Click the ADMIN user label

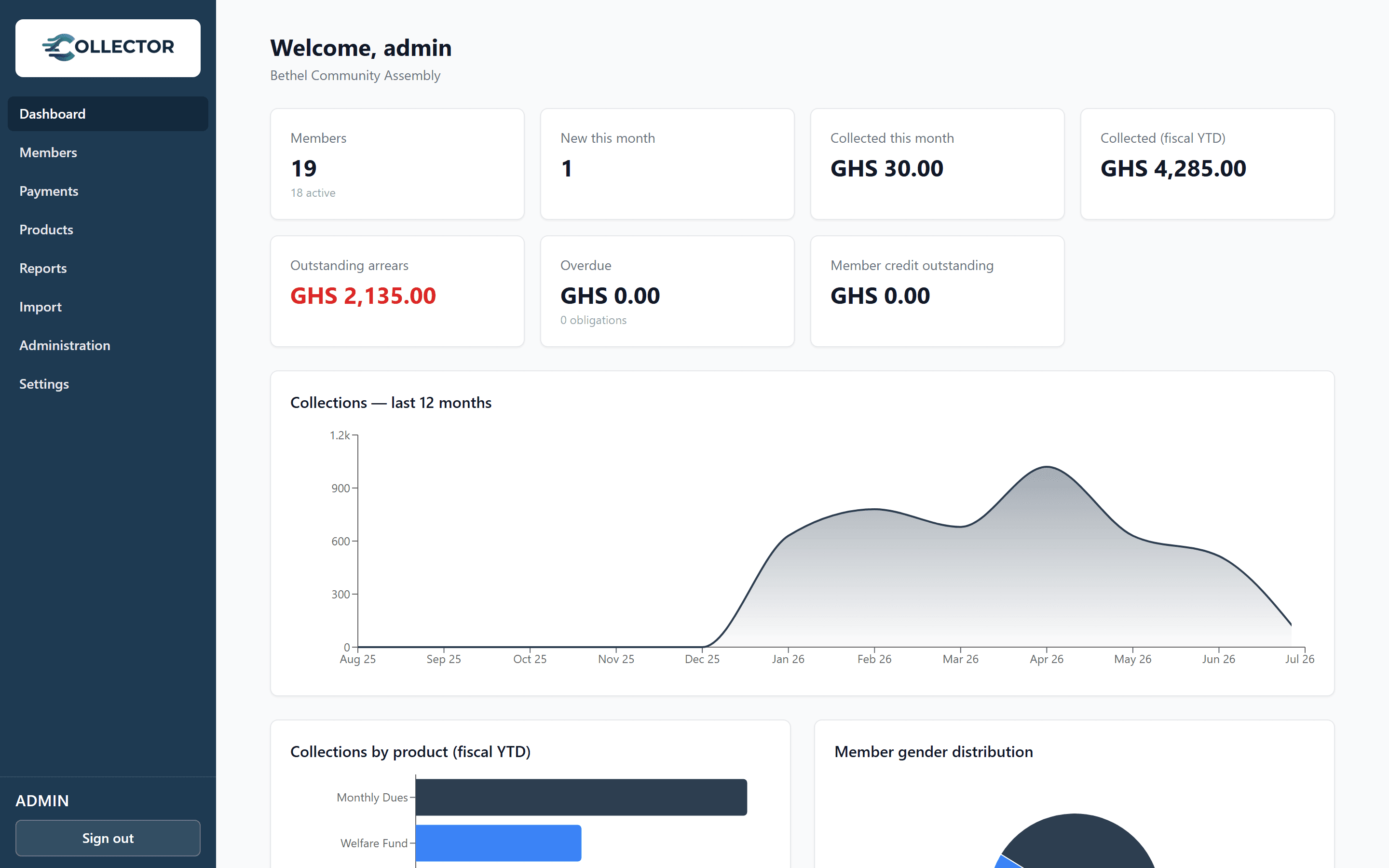click(x=42, y=800)
